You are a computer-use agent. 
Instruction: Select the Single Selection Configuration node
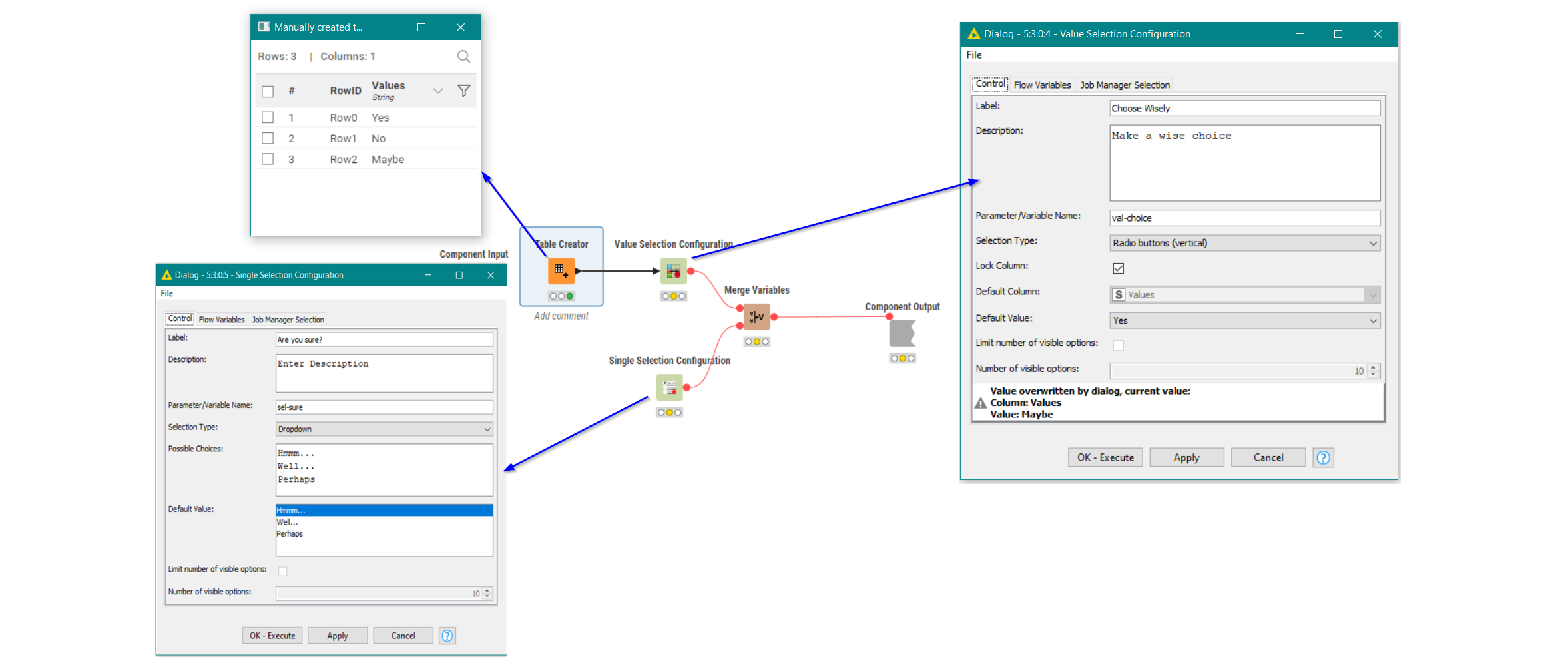[670, 387]
